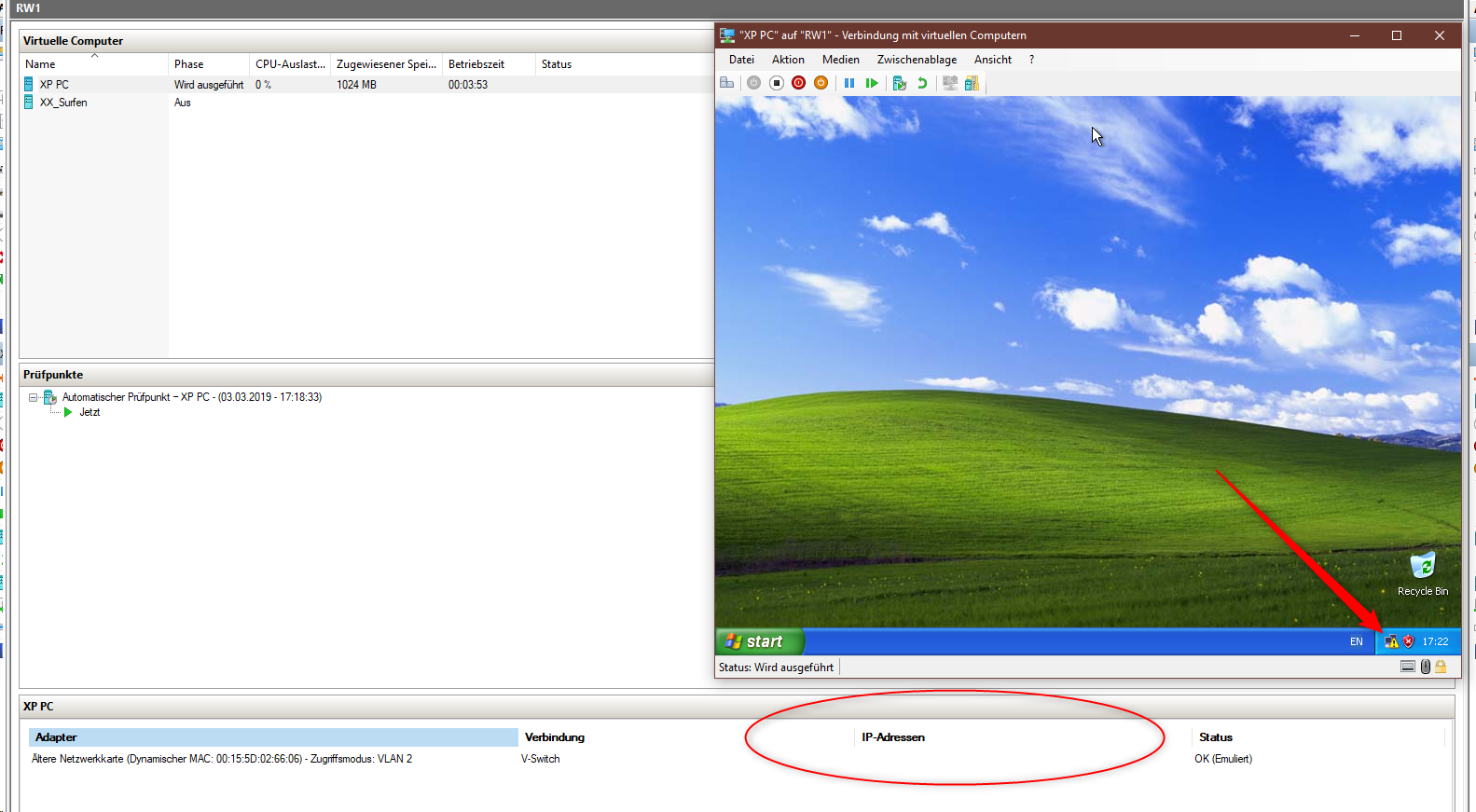Select the XP PC virtual machine row
The image size is (1476, 812).
coord(366,85)
